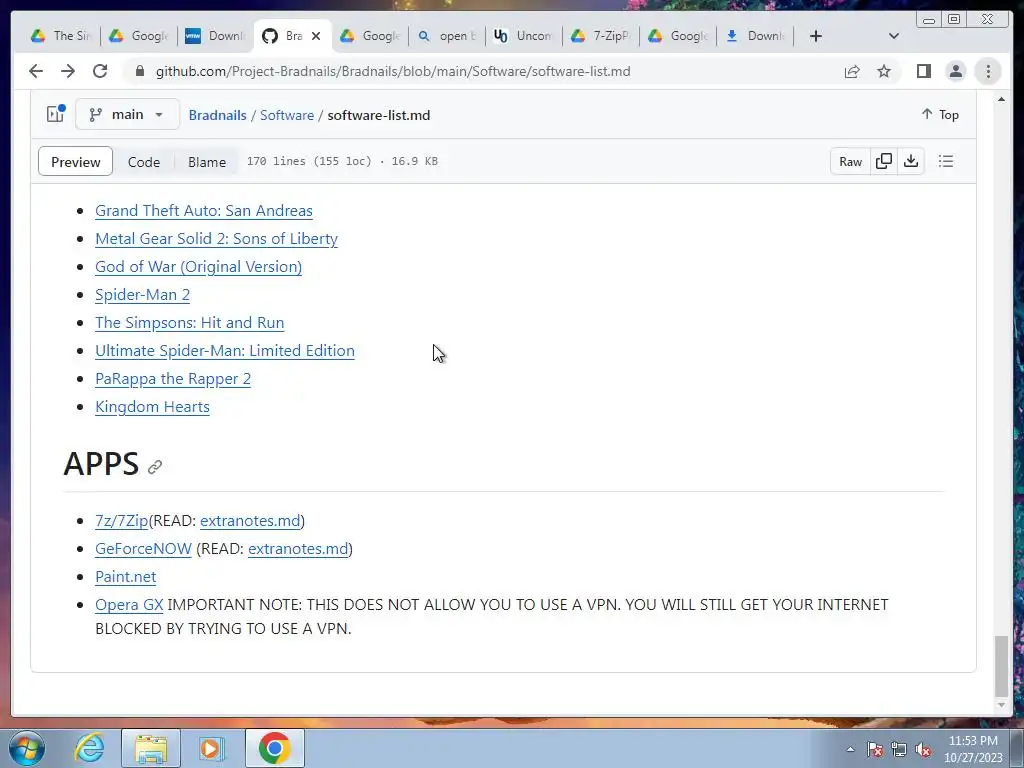1024x768 pixels.
Task: Open the Chrome three-dot menu
Action: pyautogui.click(x=988, y=71)
